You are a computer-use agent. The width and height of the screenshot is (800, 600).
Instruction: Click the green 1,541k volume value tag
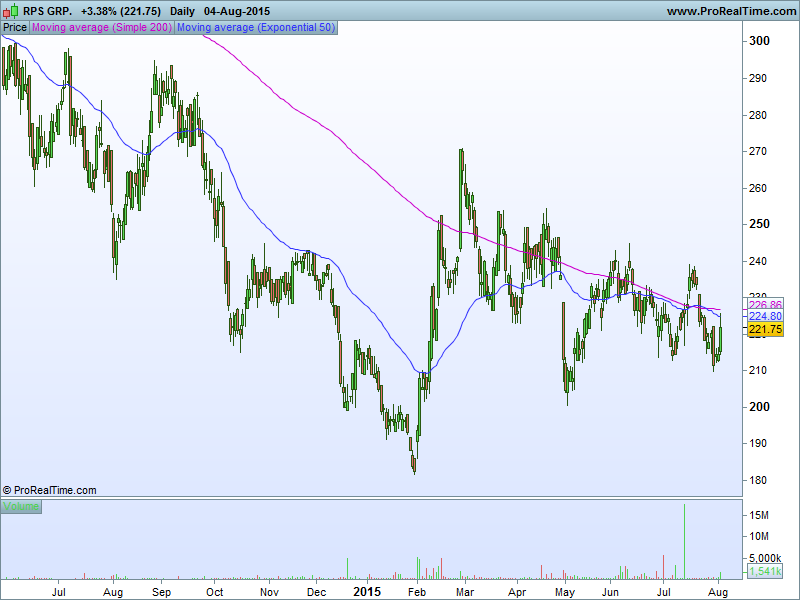pyautogui.click(x=764, y=571)
